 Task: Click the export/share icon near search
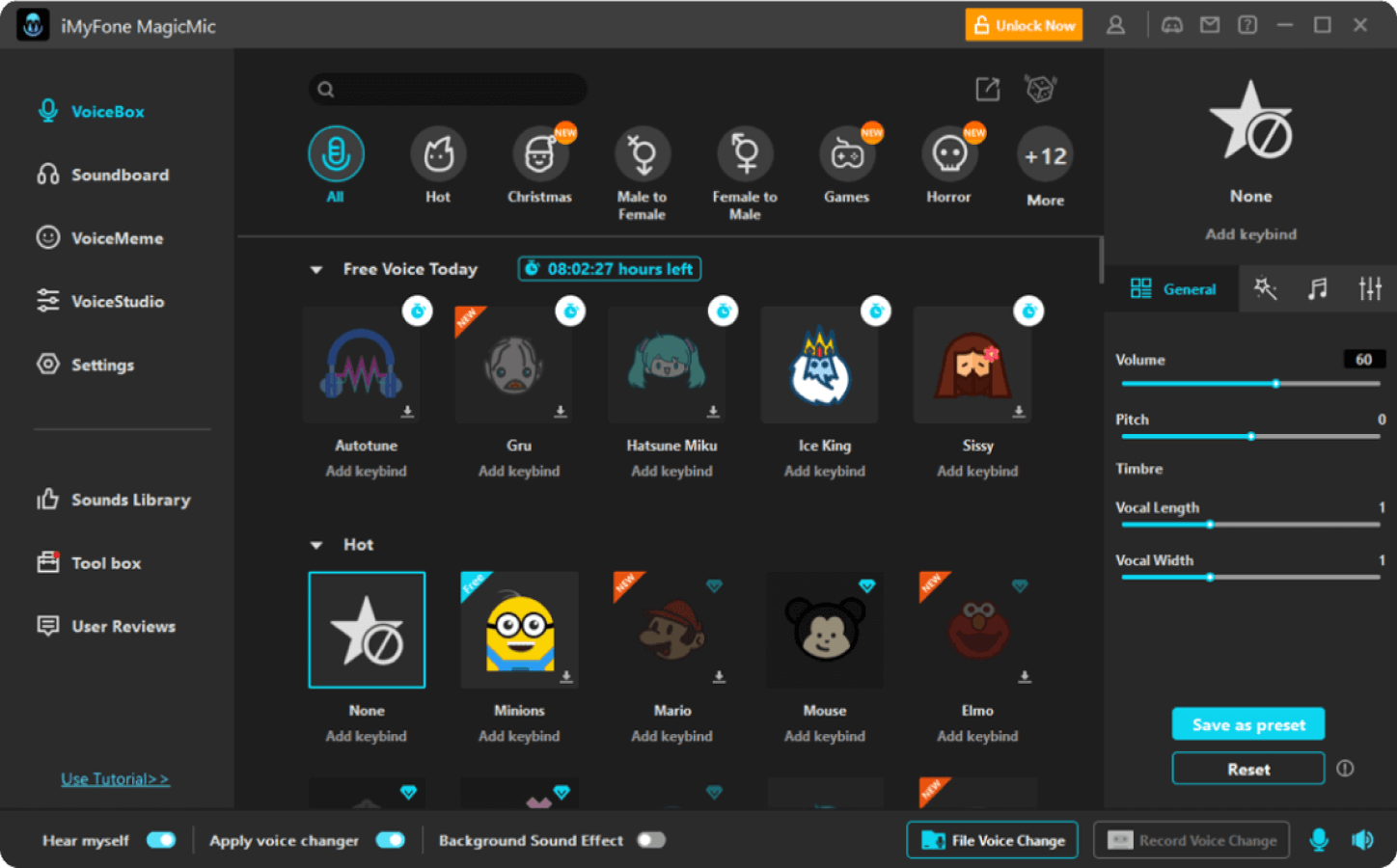988,90
